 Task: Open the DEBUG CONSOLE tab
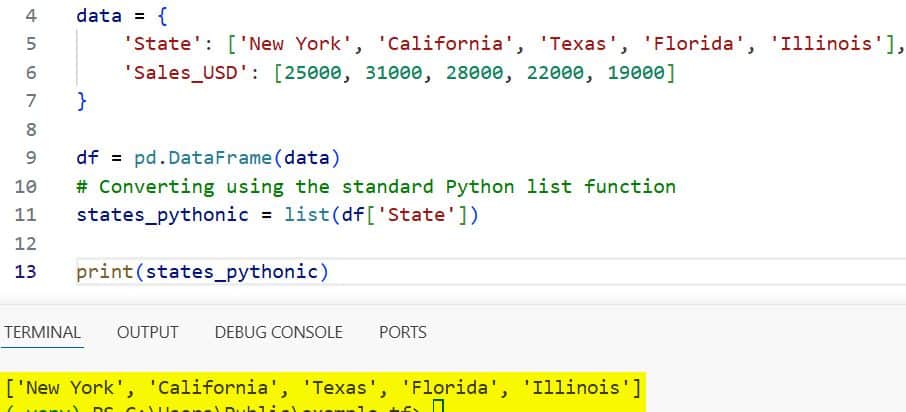pyautogui.click(x=279, y=332)
